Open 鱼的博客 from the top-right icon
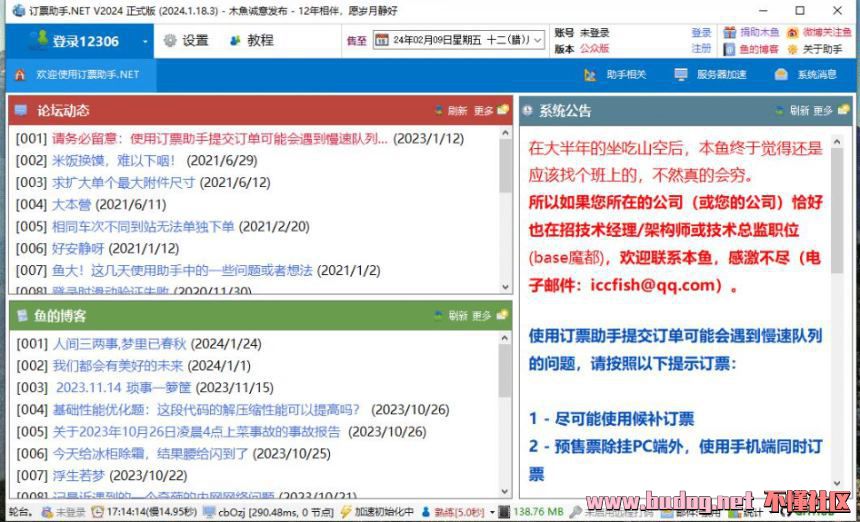Image resolution: width=860 pixels, height=522 pixels. tap(730, 49)
